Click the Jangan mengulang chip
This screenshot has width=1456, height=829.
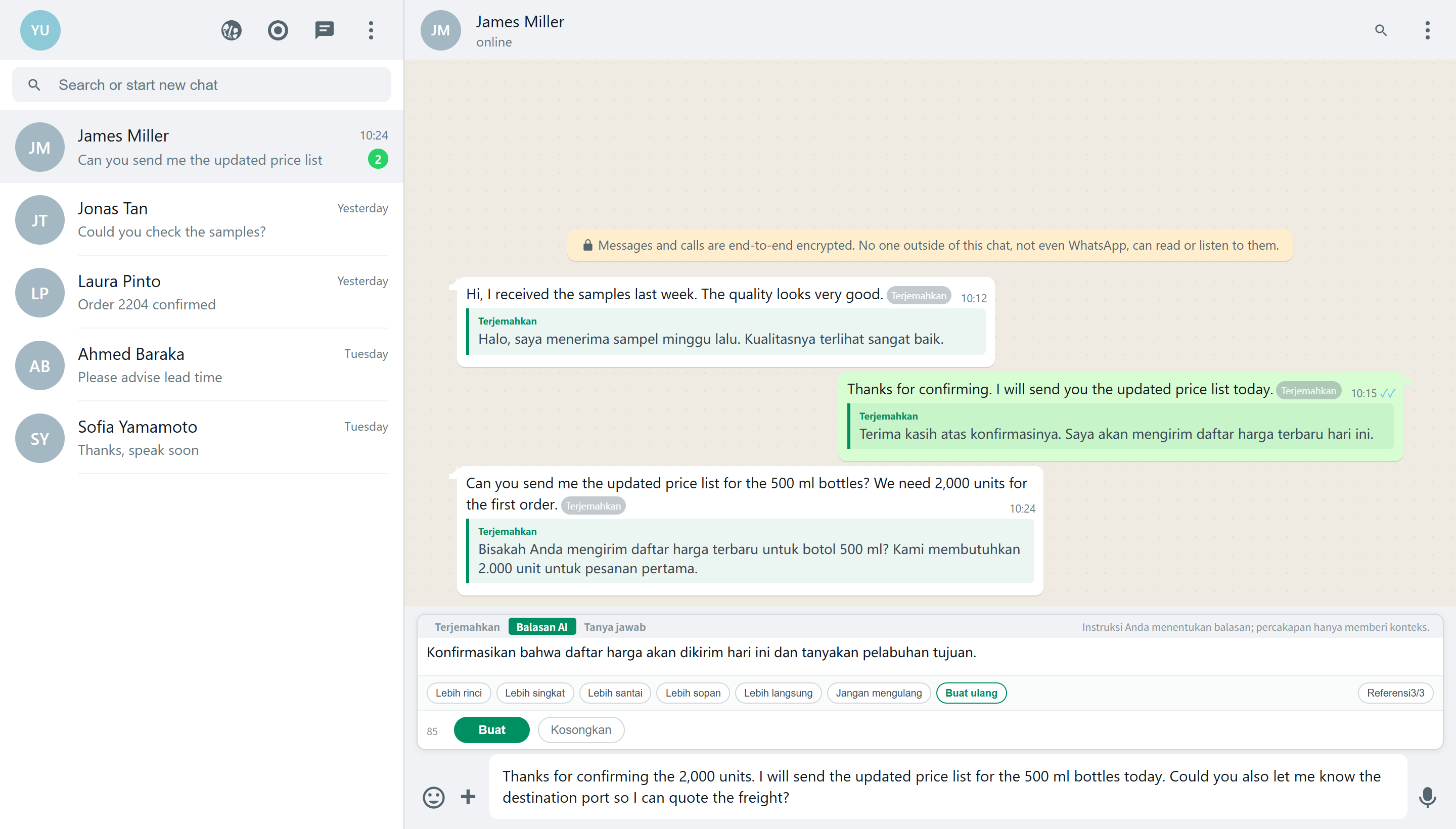coord(879,693)
